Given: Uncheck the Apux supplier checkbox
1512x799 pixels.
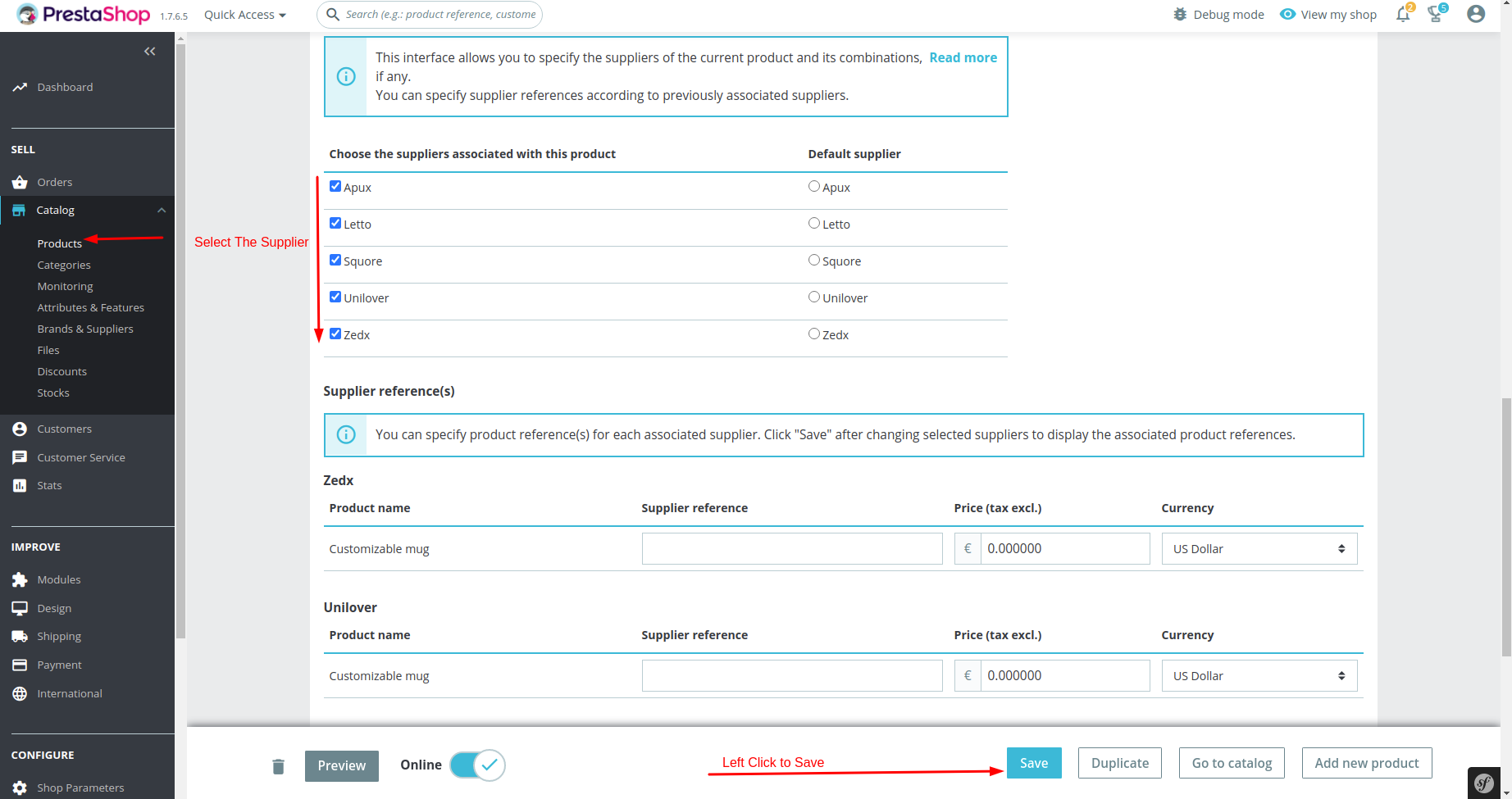Looking at the screenshot, I should 335,186.
